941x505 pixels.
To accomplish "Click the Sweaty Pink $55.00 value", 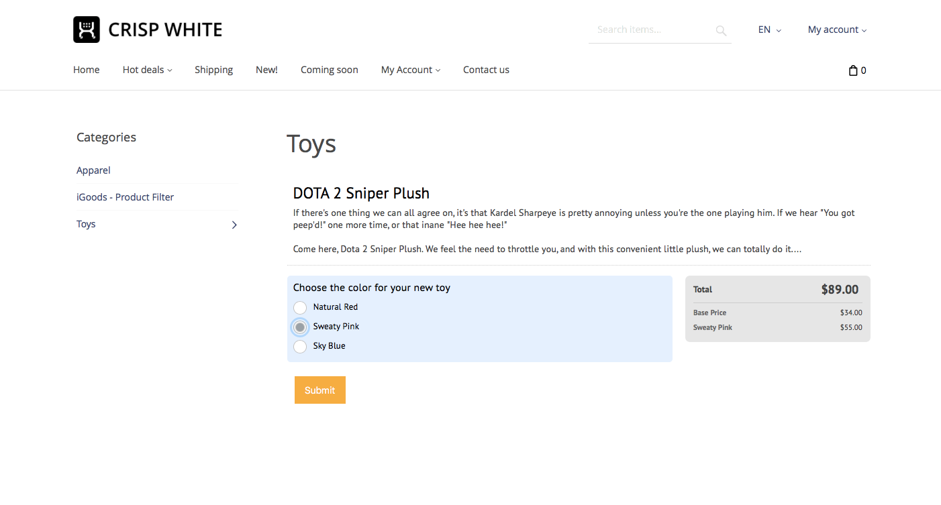I will click(x=851, y=328).
